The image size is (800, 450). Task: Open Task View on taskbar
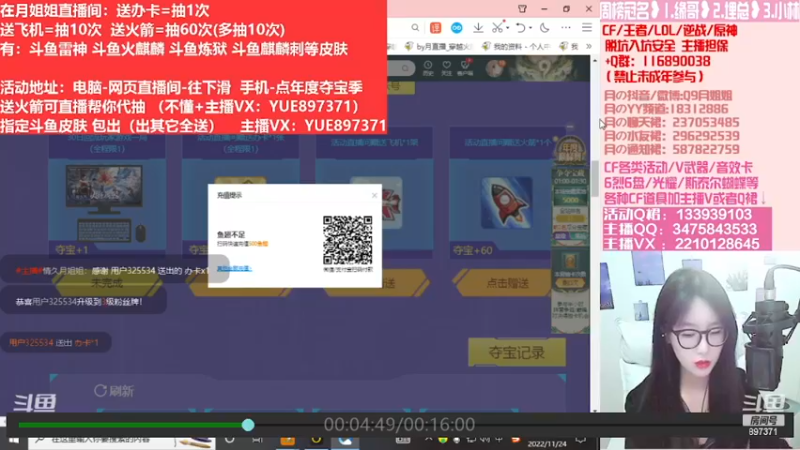[257, 440]
